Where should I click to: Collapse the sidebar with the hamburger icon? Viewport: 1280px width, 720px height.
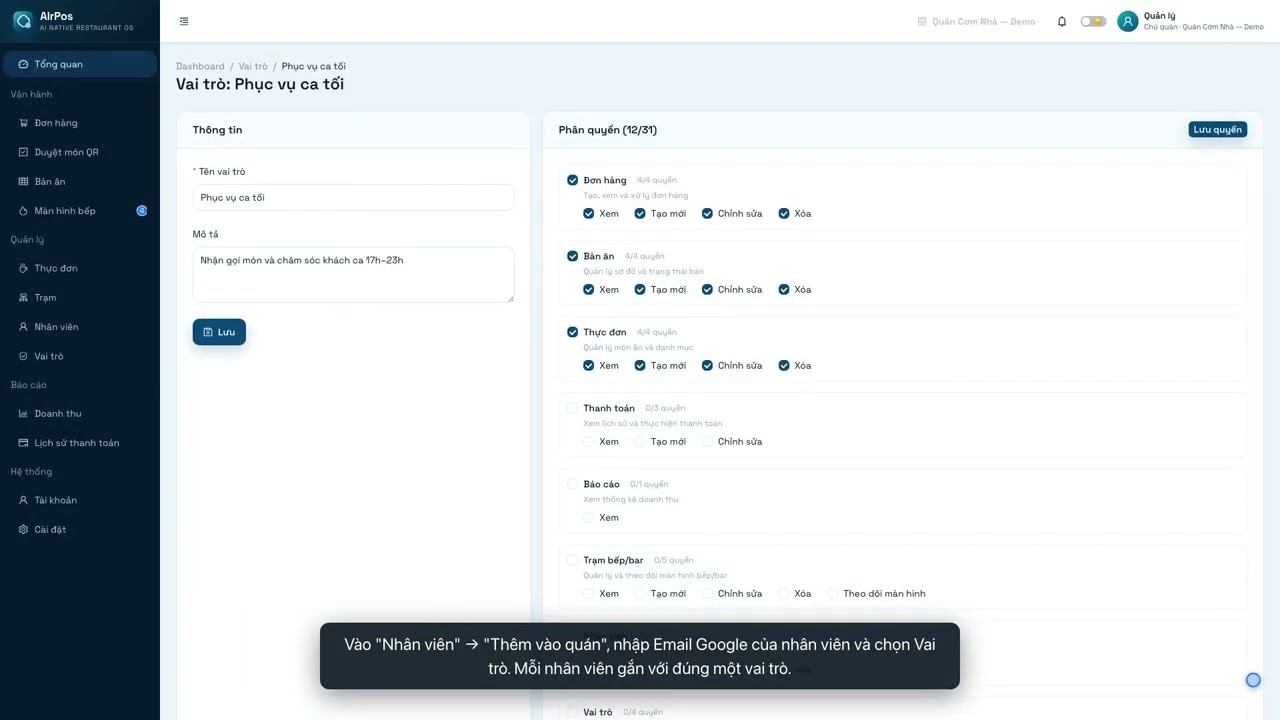(184, 21)
